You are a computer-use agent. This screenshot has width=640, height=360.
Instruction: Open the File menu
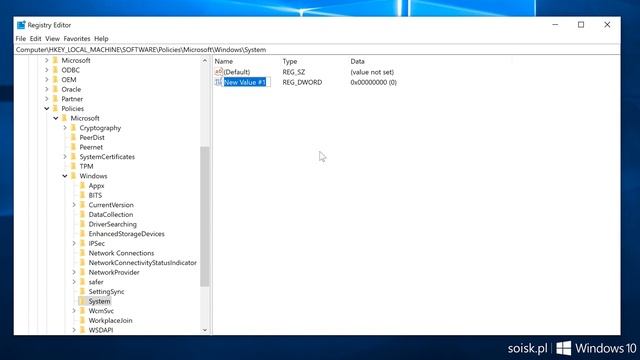(x=20, y=39)
